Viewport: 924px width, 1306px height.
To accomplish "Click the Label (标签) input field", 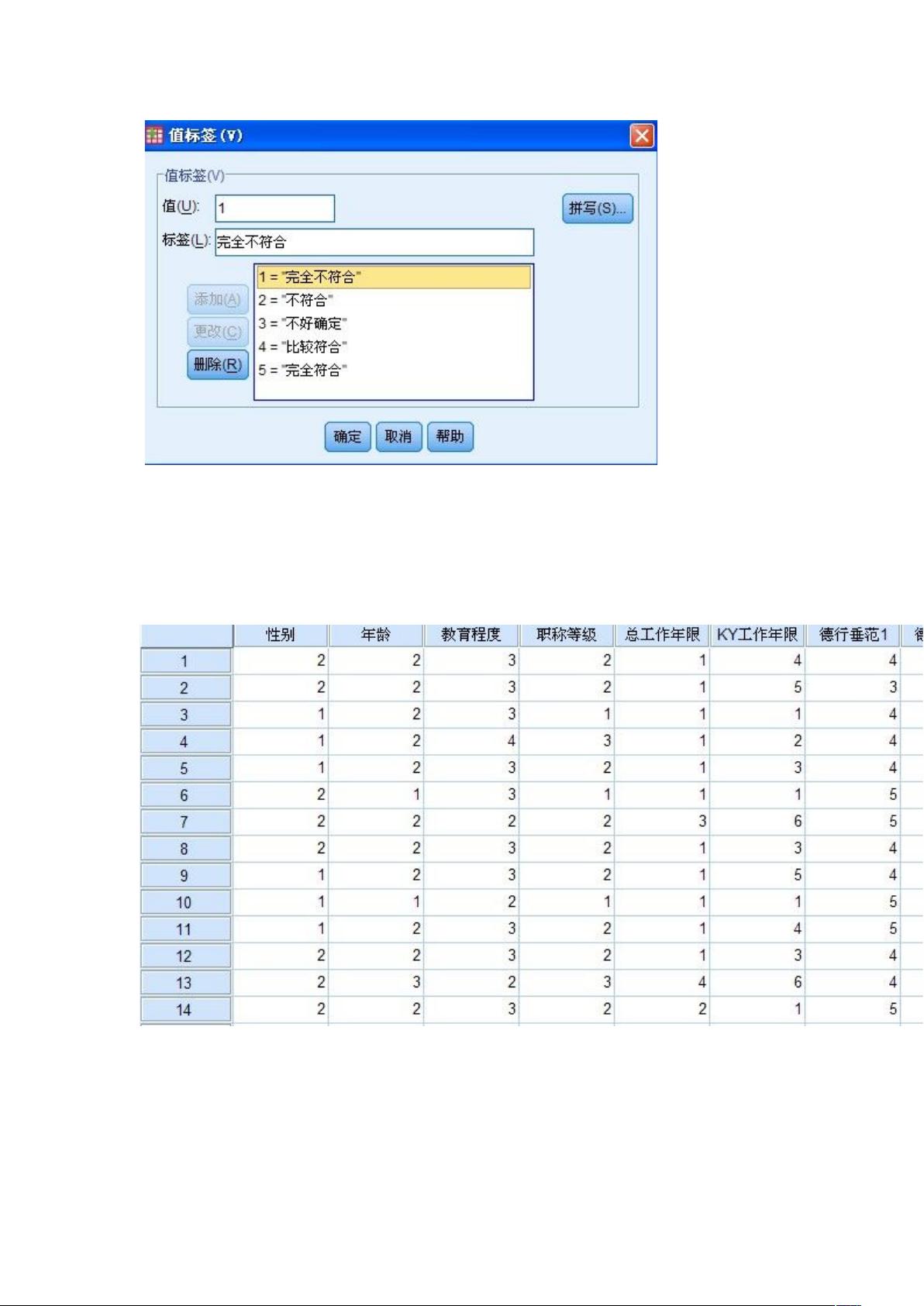I will tap(374, 242).
